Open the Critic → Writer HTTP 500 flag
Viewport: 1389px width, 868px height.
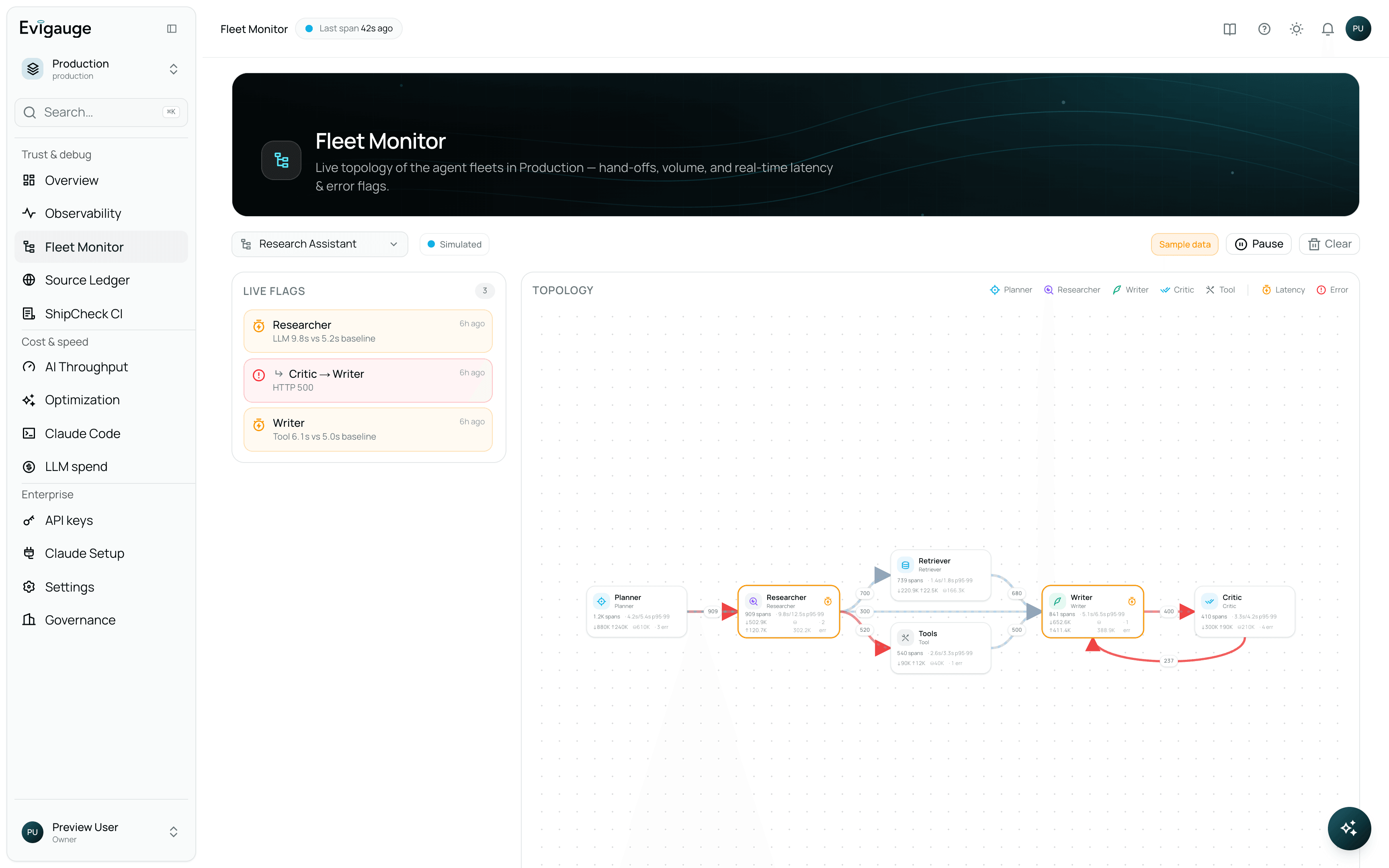368,380
